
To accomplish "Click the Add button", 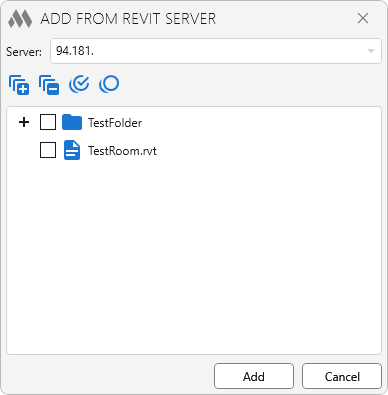I will 254,376.
